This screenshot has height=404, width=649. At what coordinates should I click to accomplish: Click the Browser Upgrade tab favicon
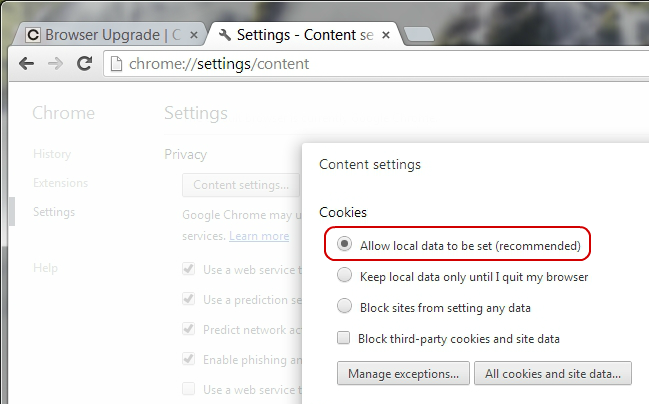click(33, 34)
